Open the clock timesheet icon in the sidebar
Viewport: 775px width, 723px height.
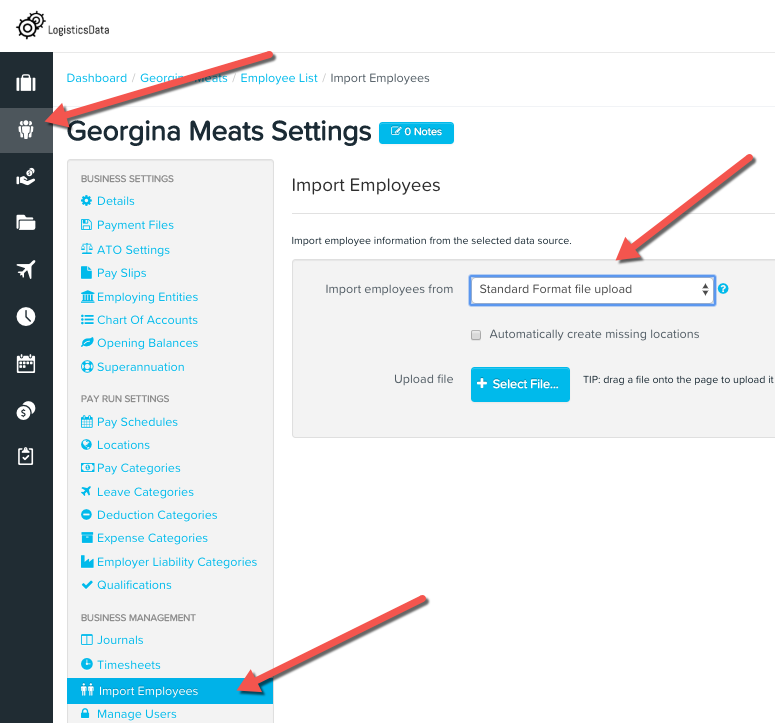(x=26, y=316)
